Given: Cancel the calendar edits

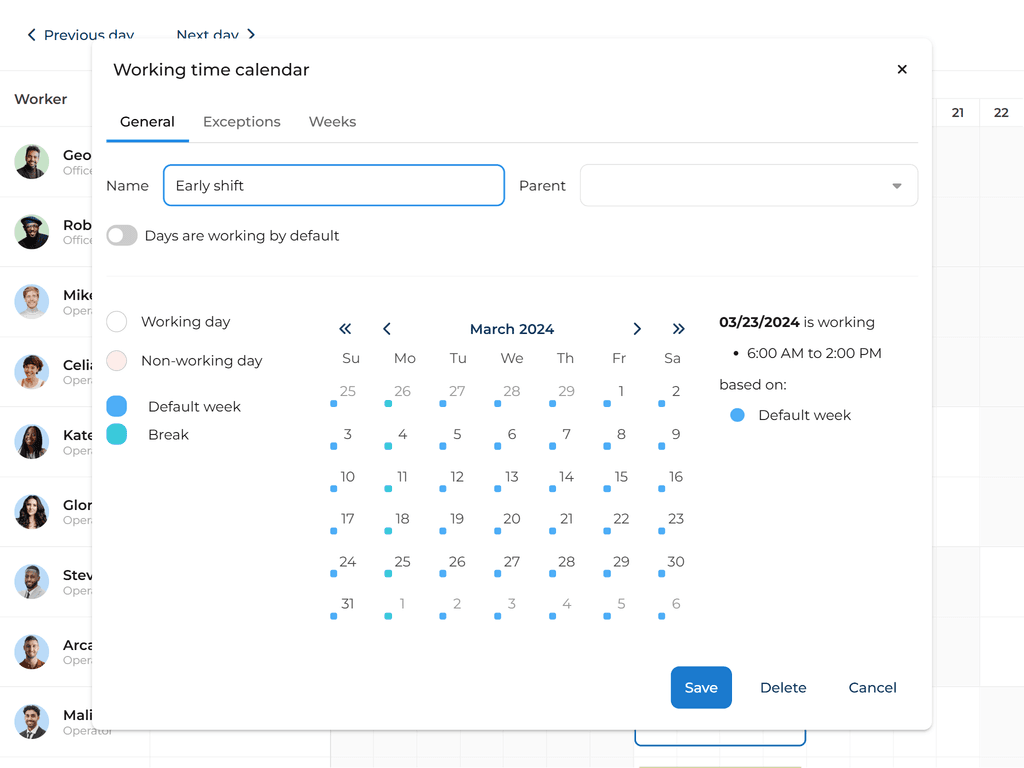Looking at the screenshot, I should click(871, 687).
